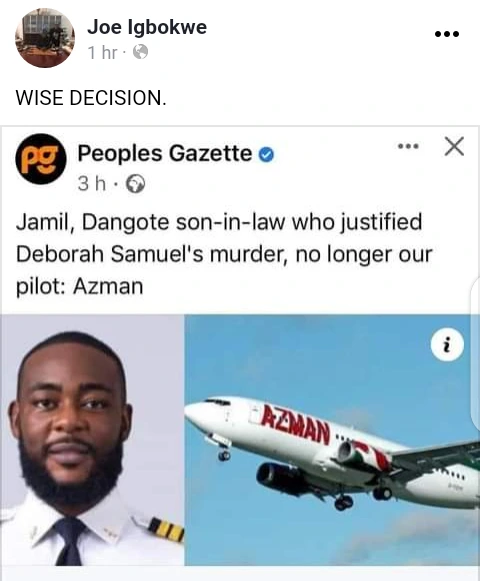Open the pilot portrait photo

click(92, 440)
